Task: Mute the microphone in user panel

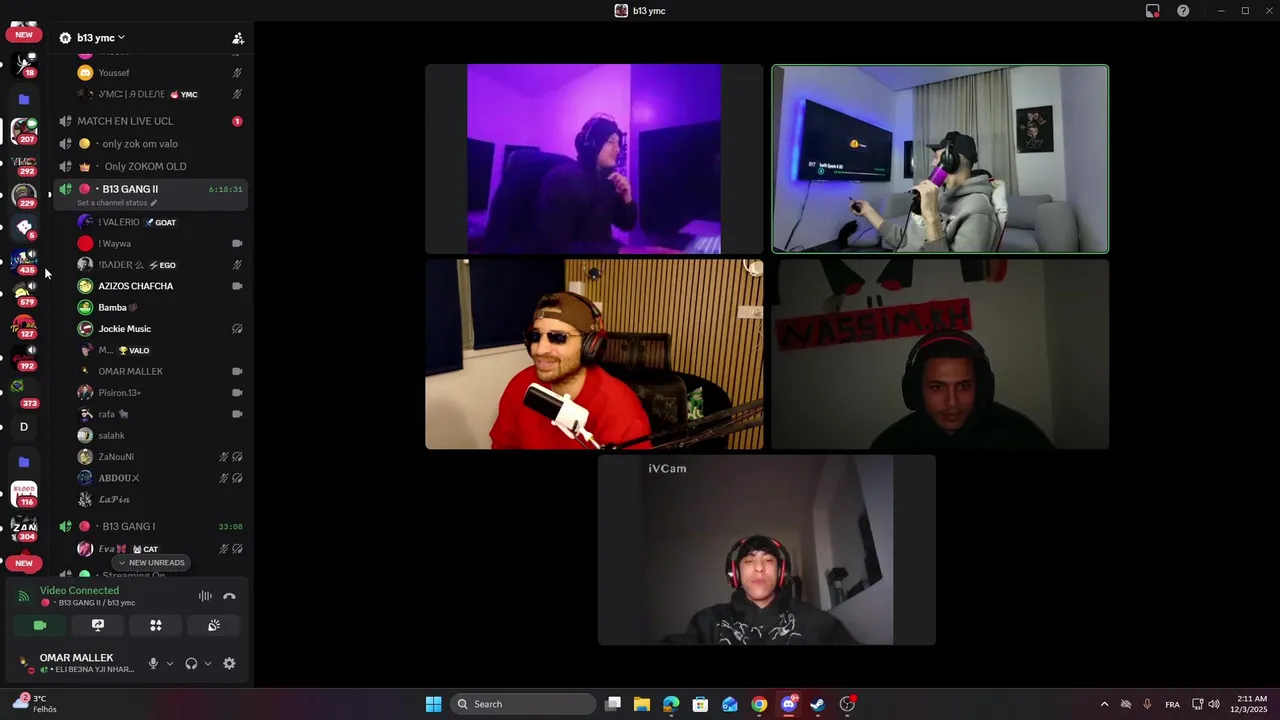Action: pyautogui.click(x=153, y=663)
